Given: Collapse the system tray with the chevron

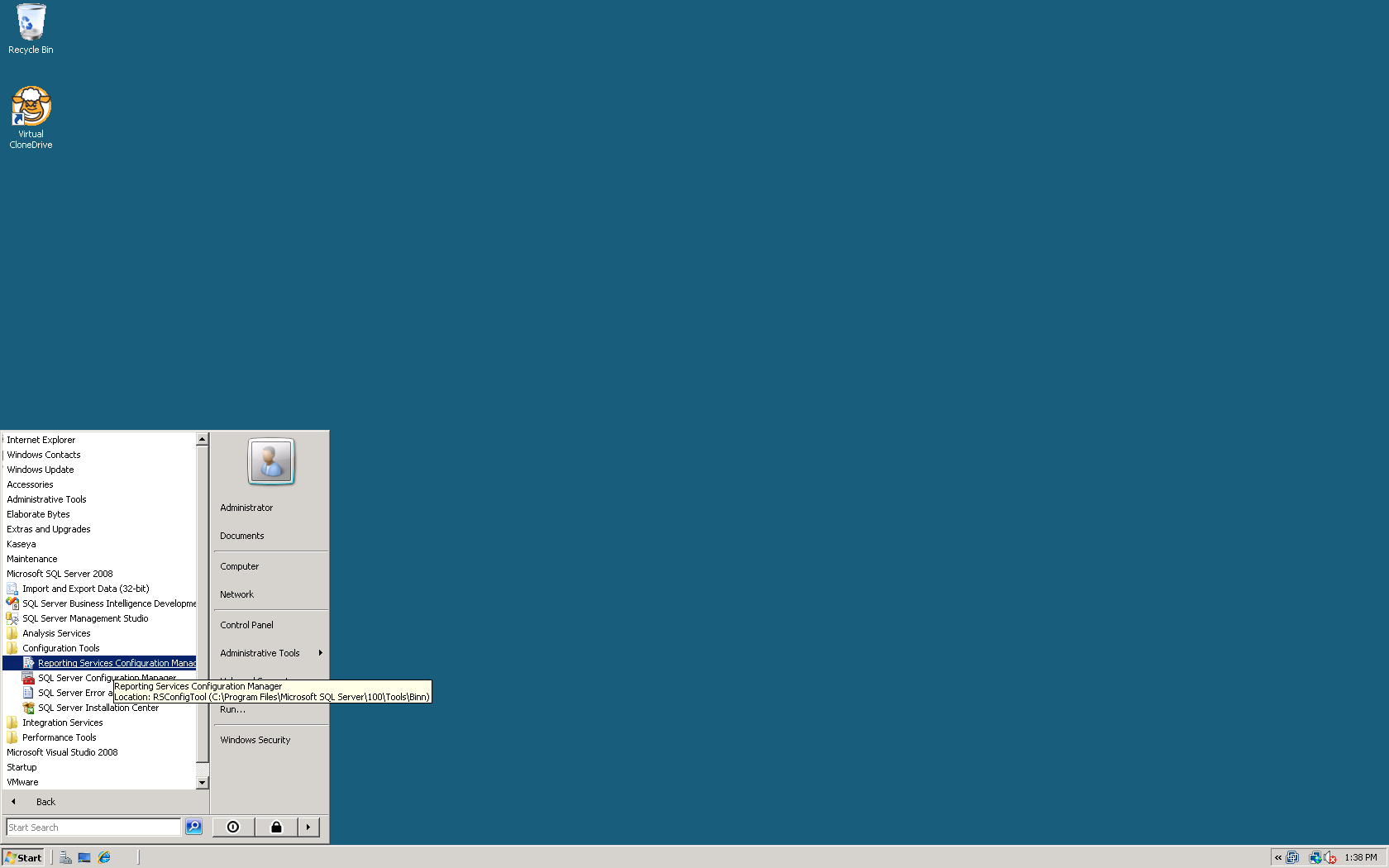Looking at the screenshot, I should pos(1278,858).
